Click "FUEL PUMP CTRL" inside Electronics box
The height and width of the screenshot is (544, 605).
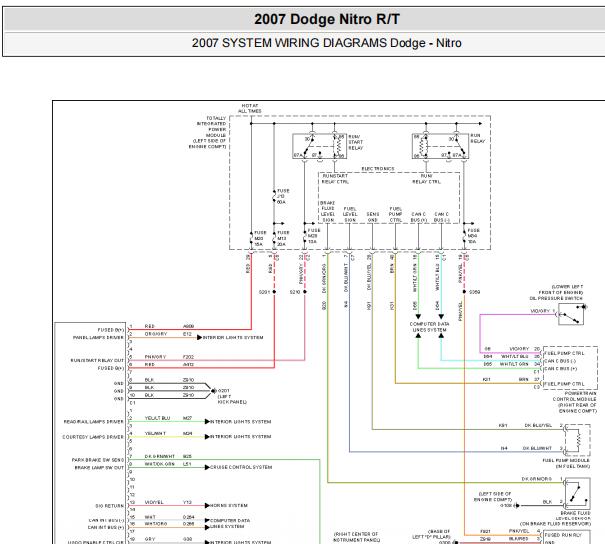[x=395, y=214]
